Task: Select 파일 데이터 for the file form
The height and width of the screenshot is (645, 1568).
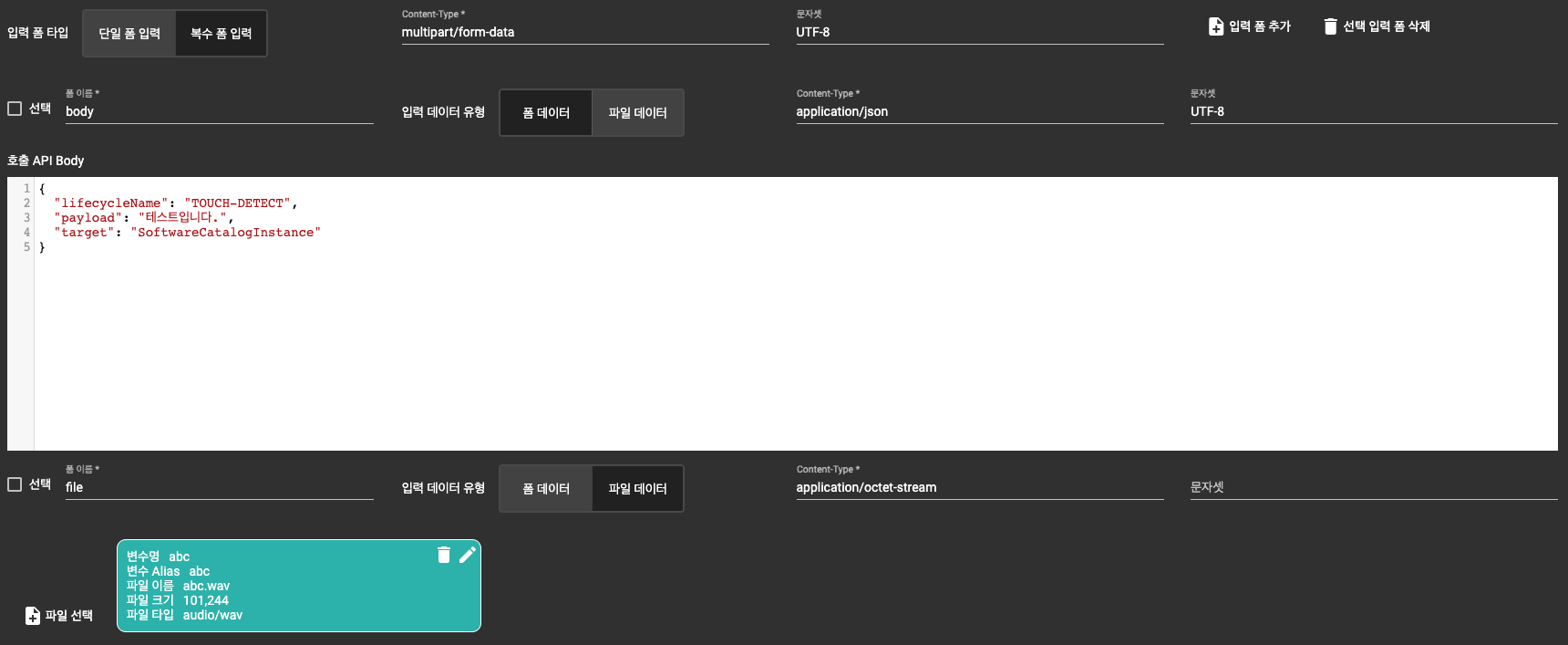Action: click(x=637, y=489)
